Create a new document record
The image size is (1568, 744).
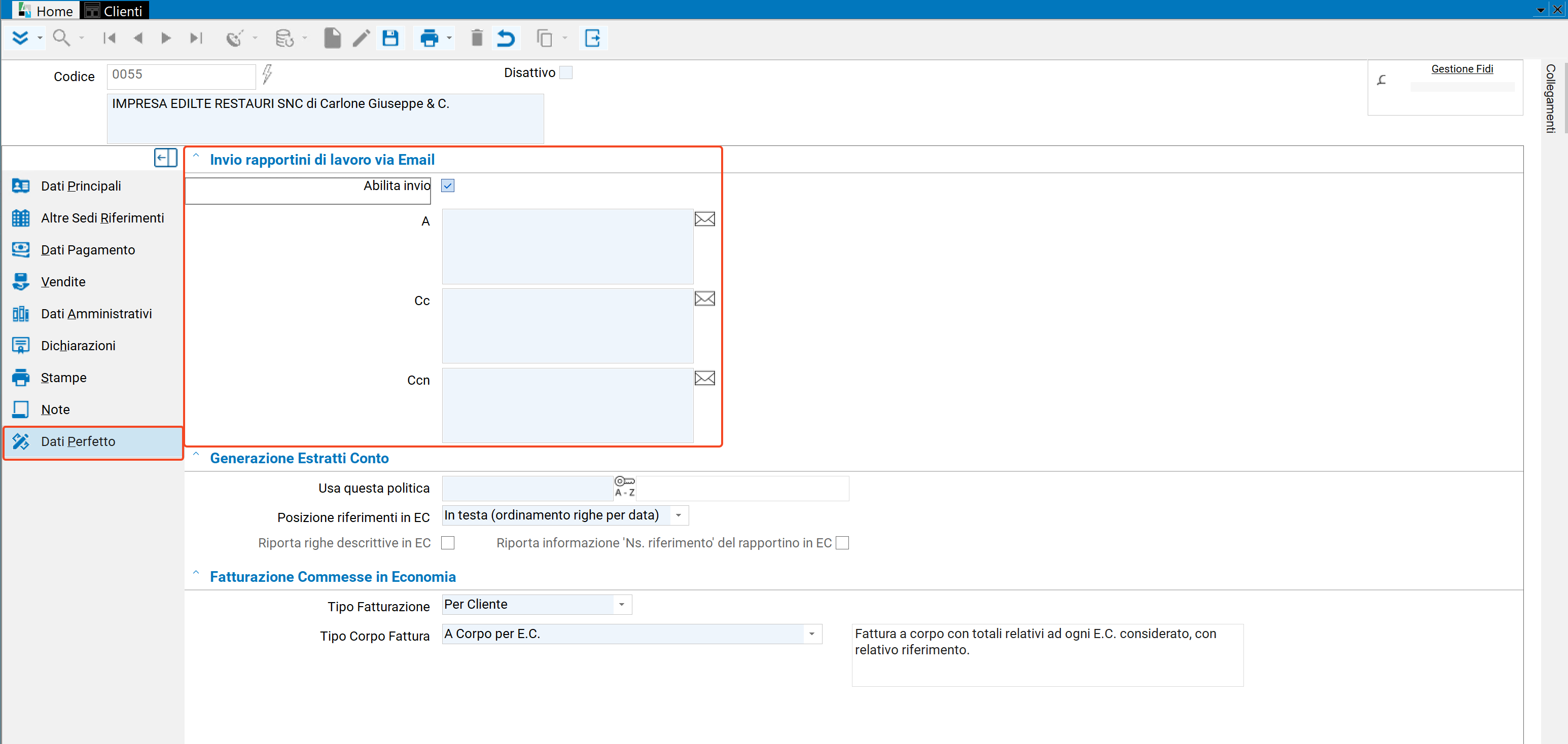tap(332, 39)
